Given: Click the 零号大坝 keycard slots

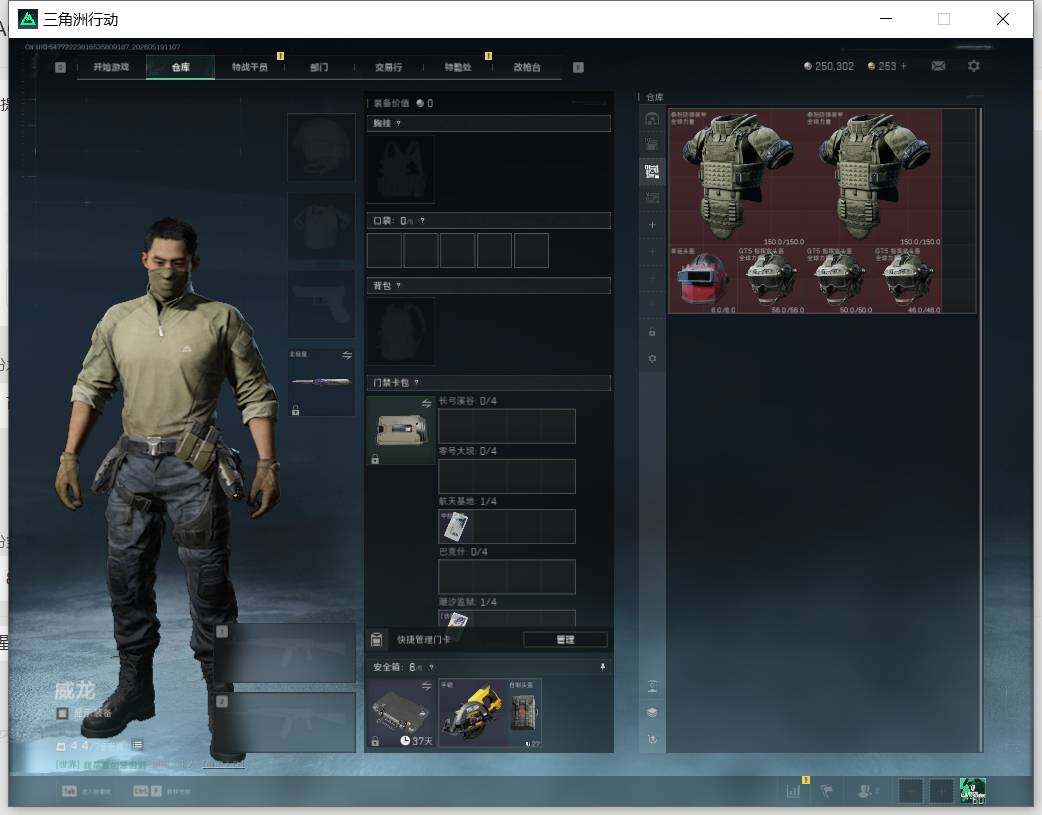Looking at the screenshot, I should [506, 476].
